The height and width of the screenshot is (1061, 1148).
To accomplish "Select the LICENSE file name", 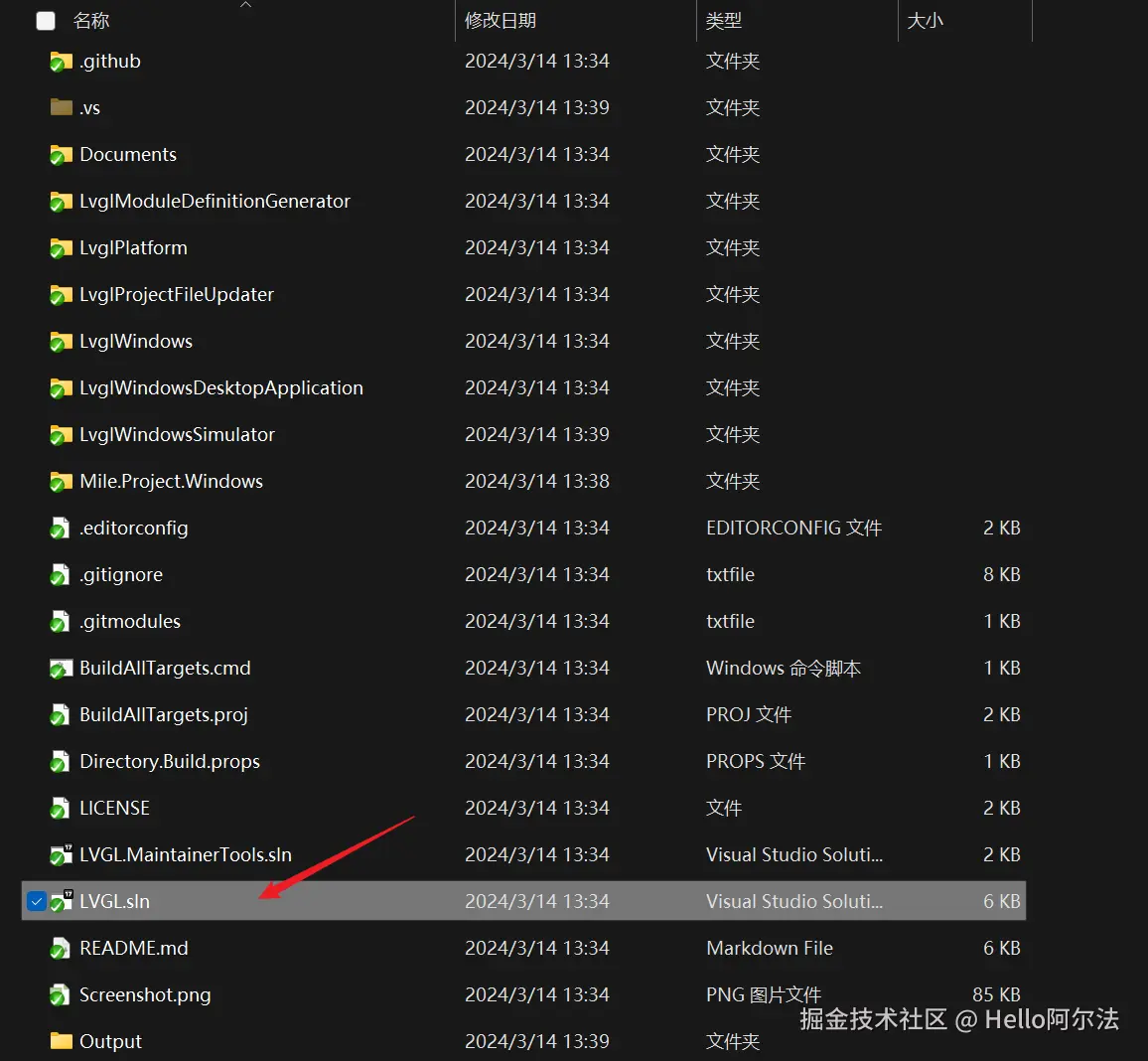I will coord(114,809).
